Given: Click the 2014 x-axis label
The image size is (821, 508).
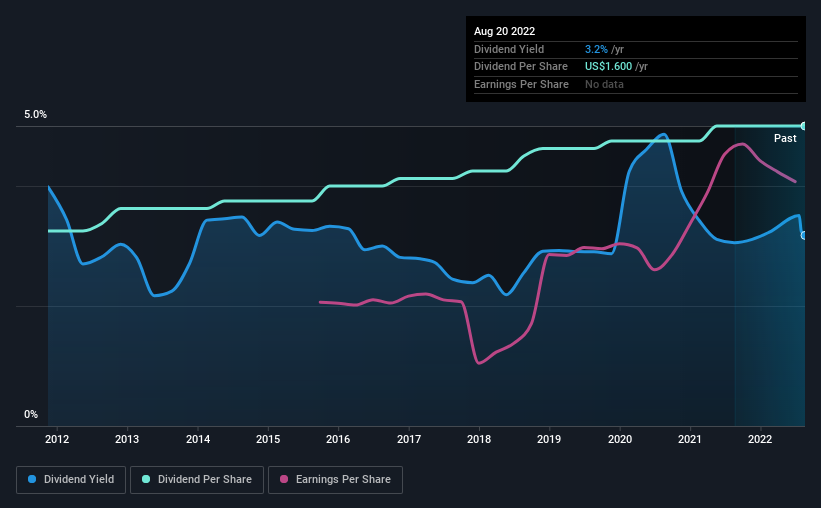Looking at the screenshot, I should [198, 439].
